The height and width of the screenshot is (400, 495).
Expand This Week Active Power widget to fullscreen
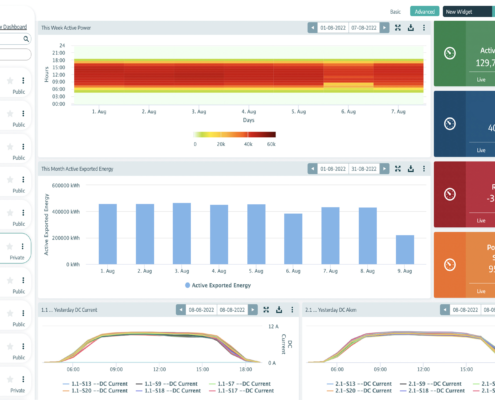pos(398,28)
